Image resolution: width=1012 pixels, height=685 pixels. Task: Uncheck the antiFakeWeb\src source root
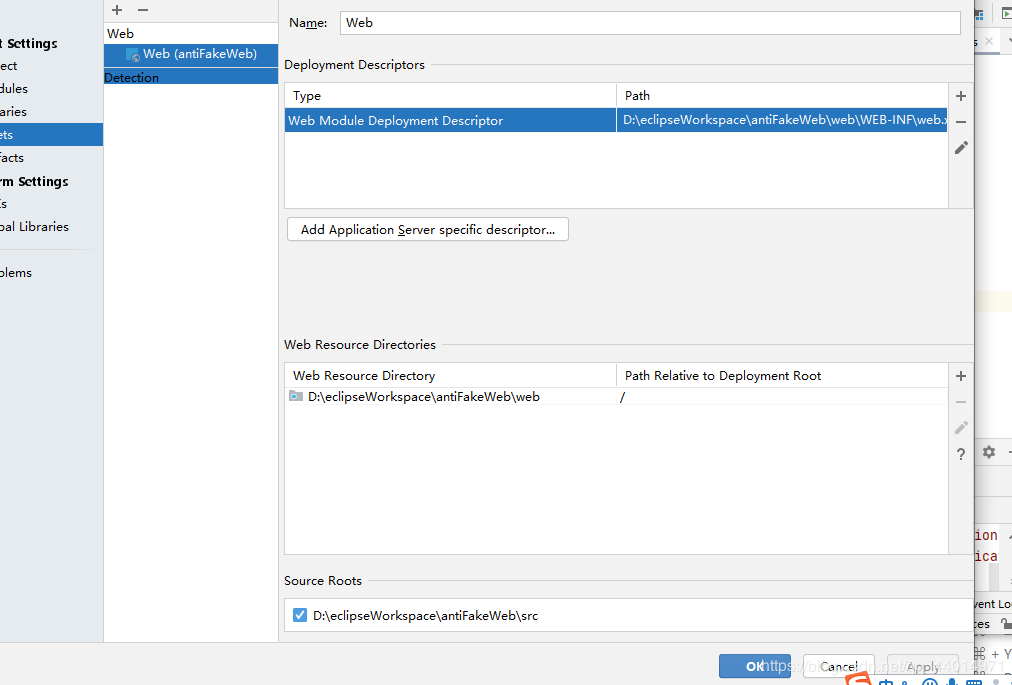coord(300,615)
